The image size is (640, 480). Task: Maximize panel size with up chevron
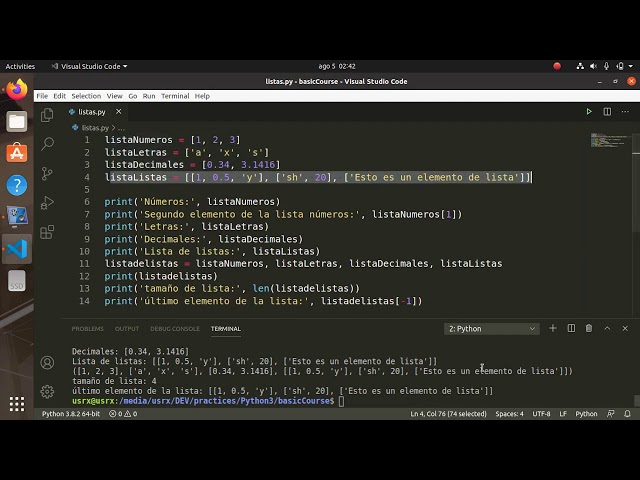607,328
